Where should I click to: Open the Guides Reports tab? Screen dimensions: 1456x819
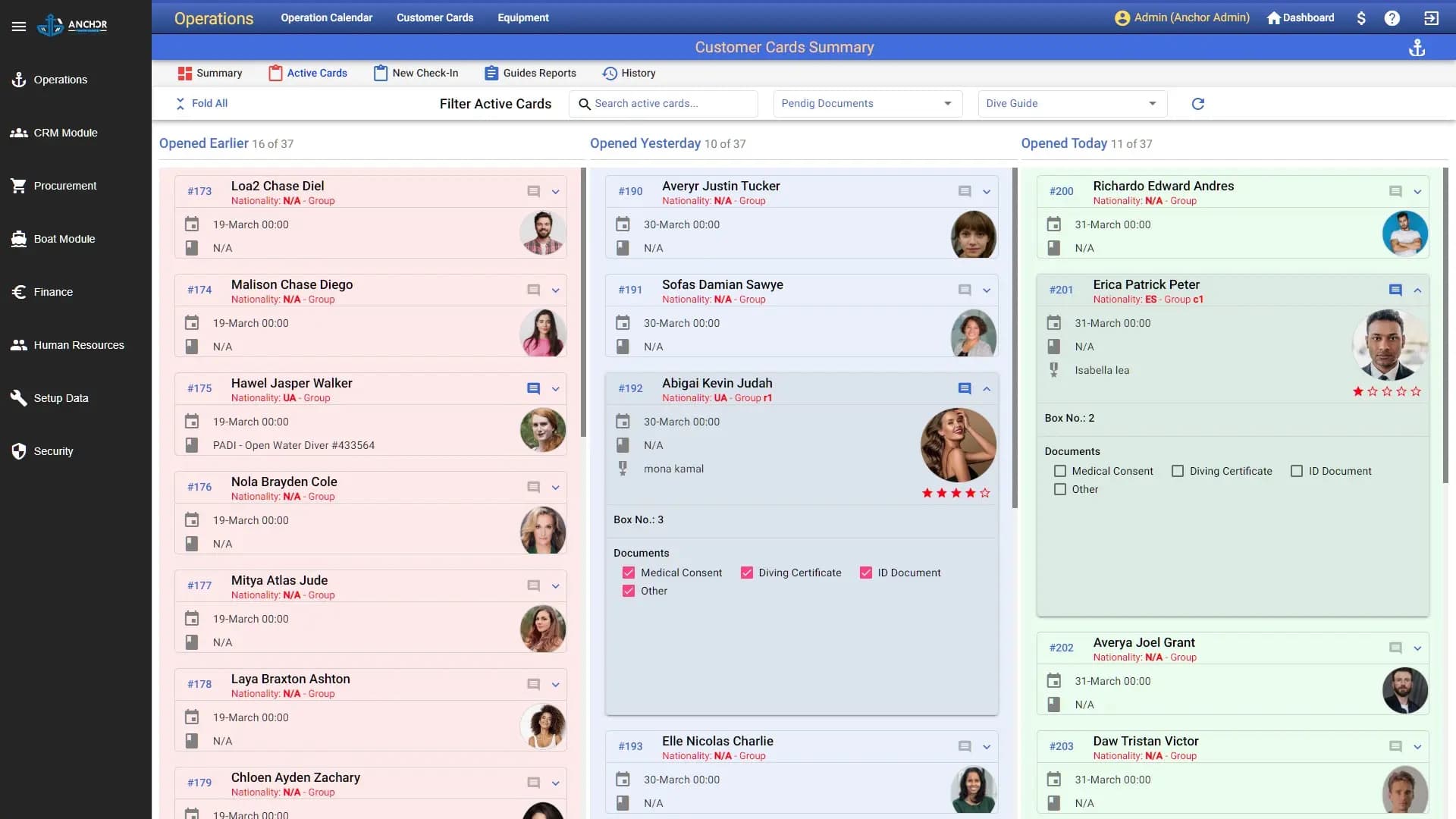(x=530, y=74)
